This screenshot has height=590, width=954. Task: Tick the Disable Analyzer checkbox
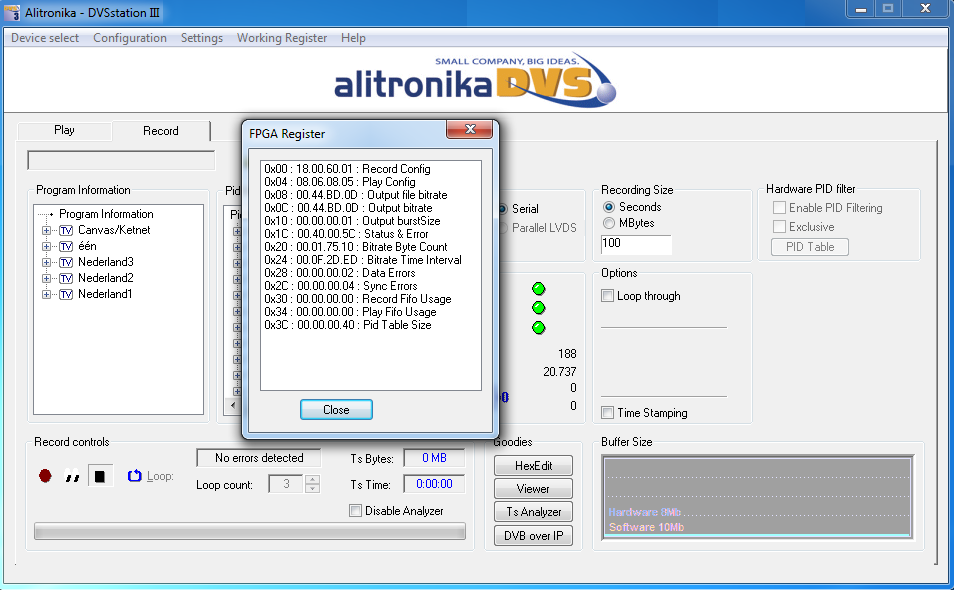[356, 511]
